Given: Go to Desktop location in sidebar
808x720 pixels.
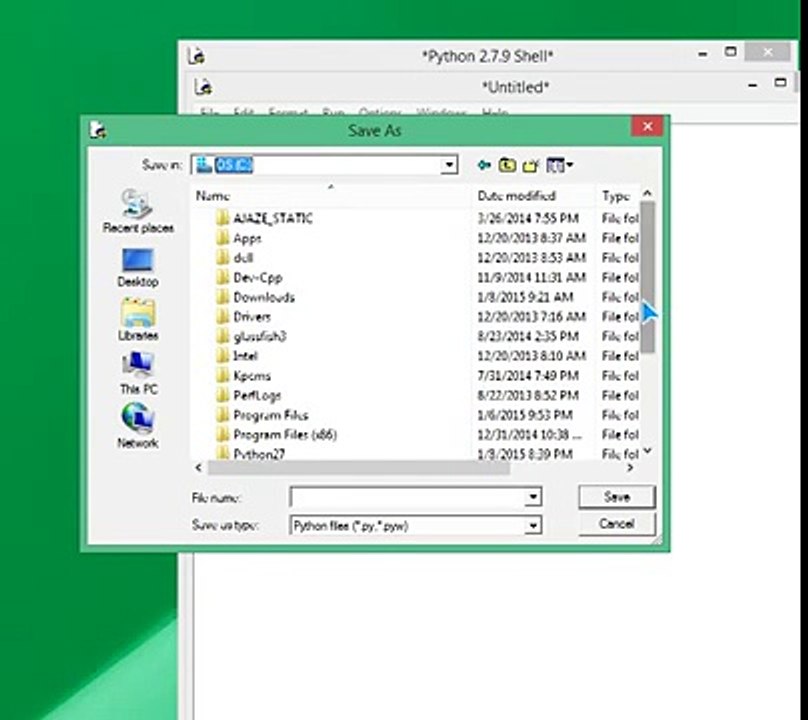Looking at the screenshot, I should 138,268.
